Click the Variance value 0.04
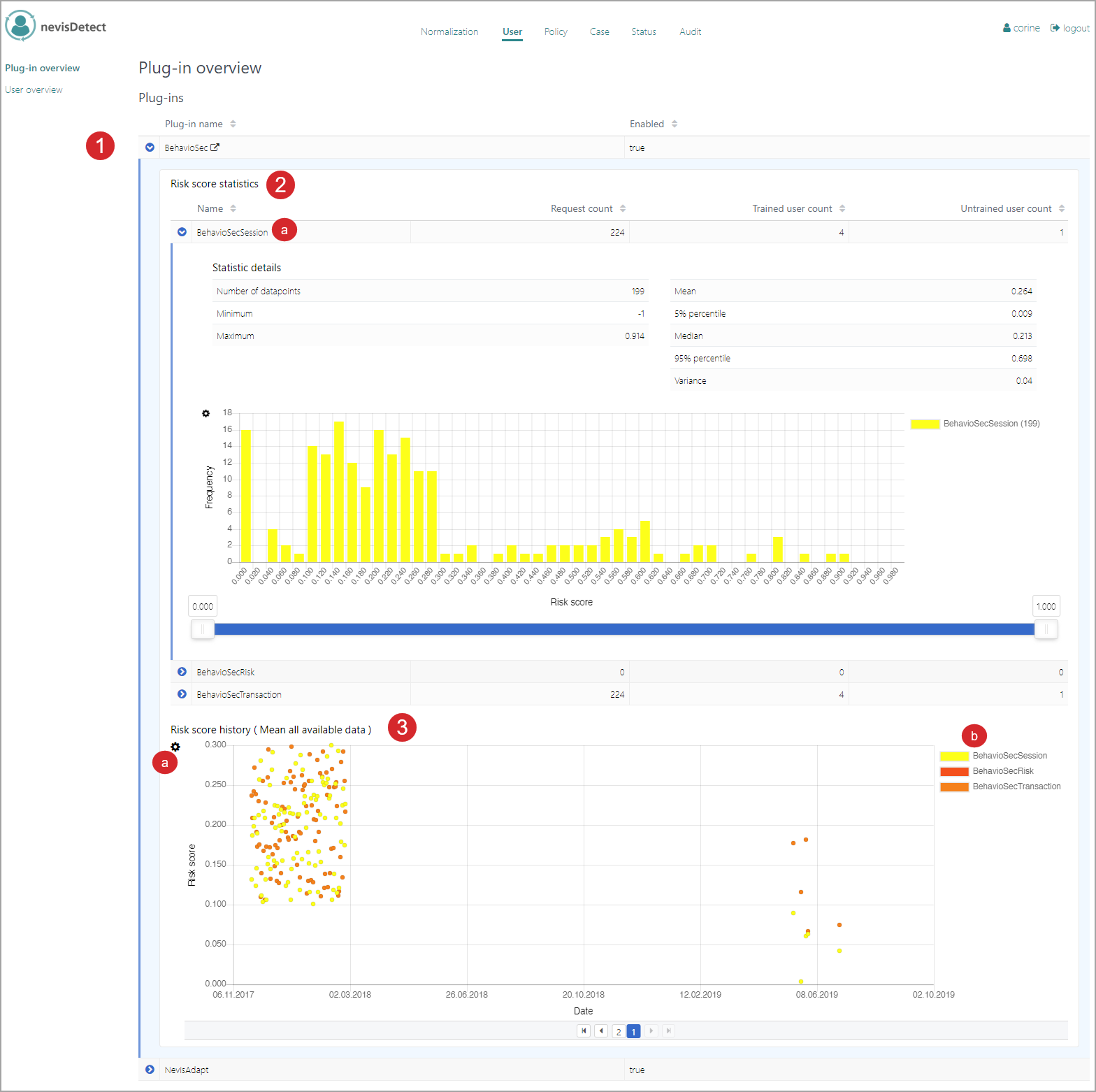Screen dimensions: 1096x1092 tap(1024, 380)
